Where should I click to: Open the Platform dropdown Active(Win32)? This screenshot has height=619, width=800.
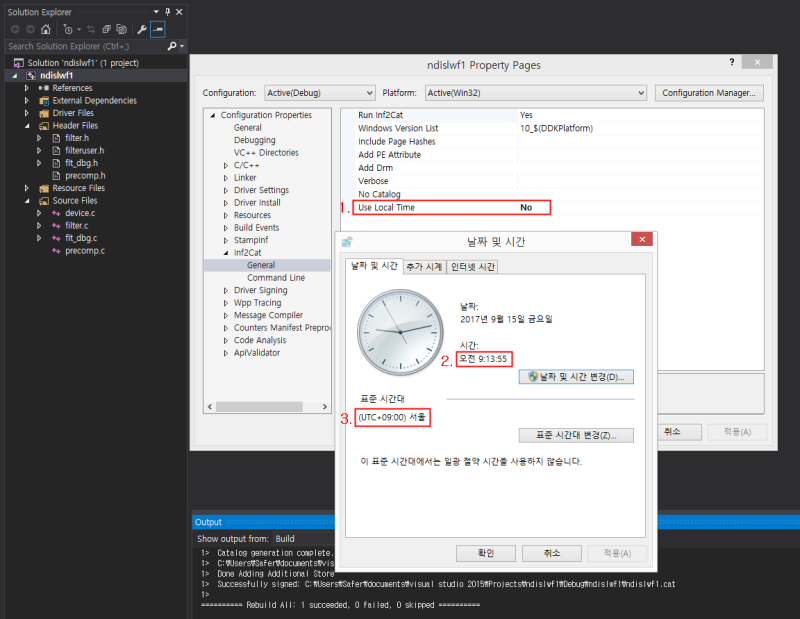[536, 93]
